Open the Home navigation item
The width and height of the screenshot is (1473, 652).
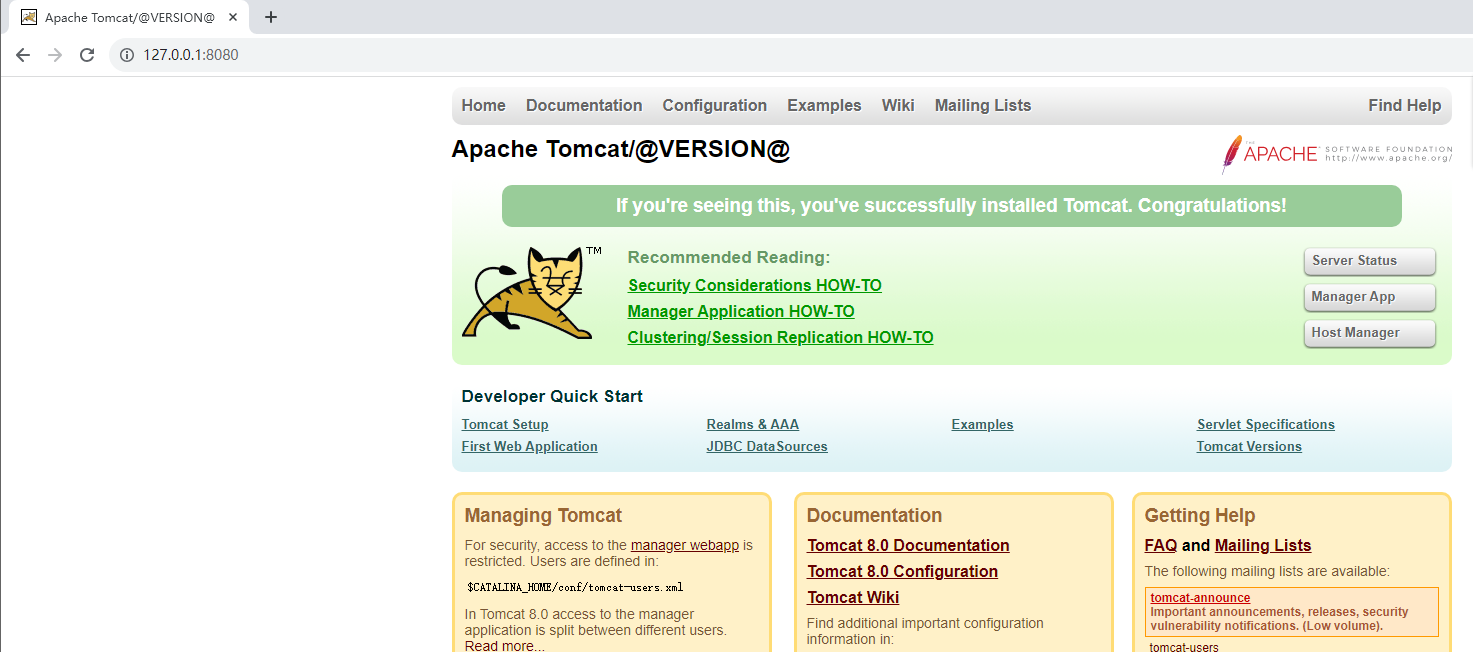tap(484, 105)
